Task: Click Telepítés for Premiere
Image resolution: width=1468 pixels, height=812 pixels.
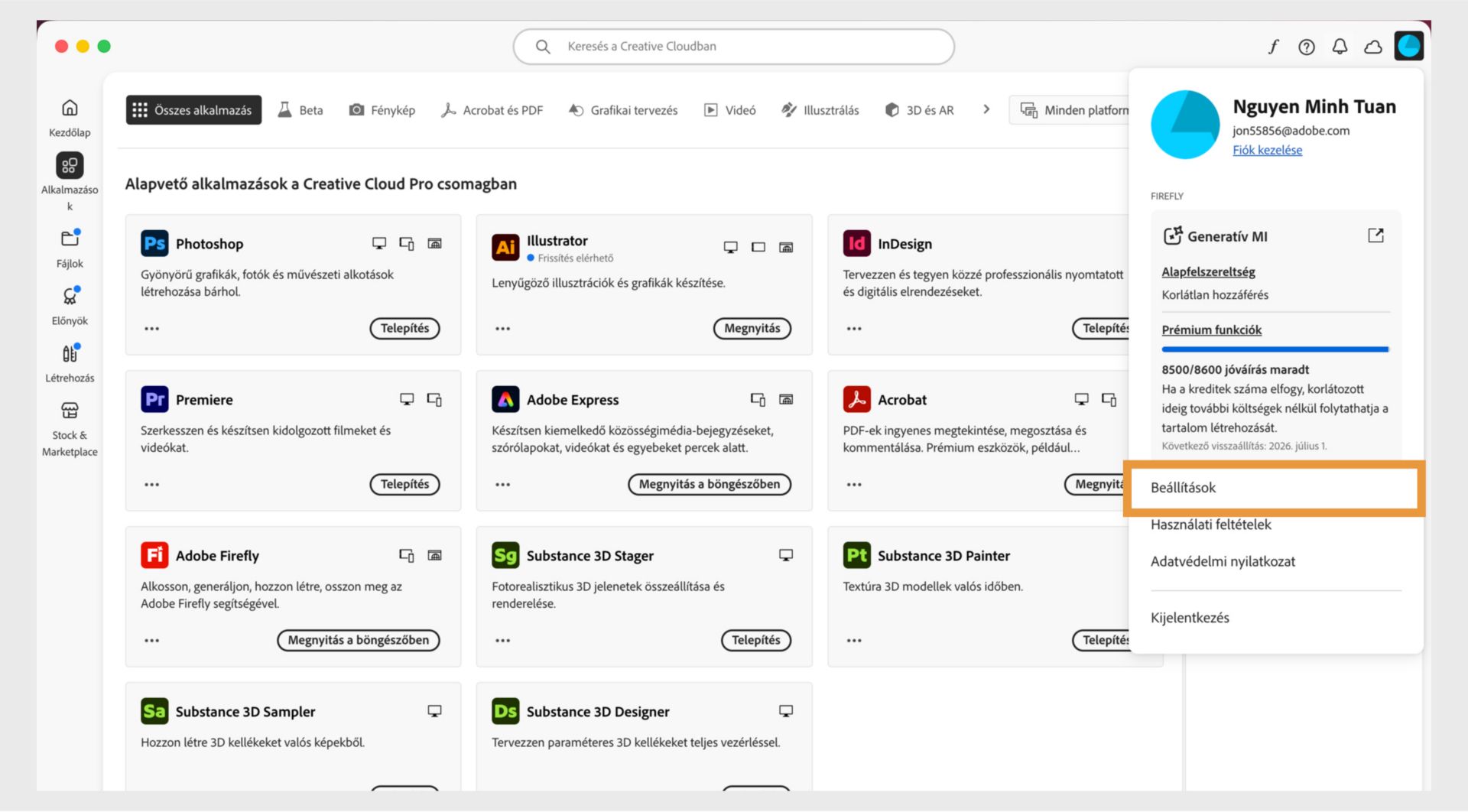Action: (x=404, y=484)
